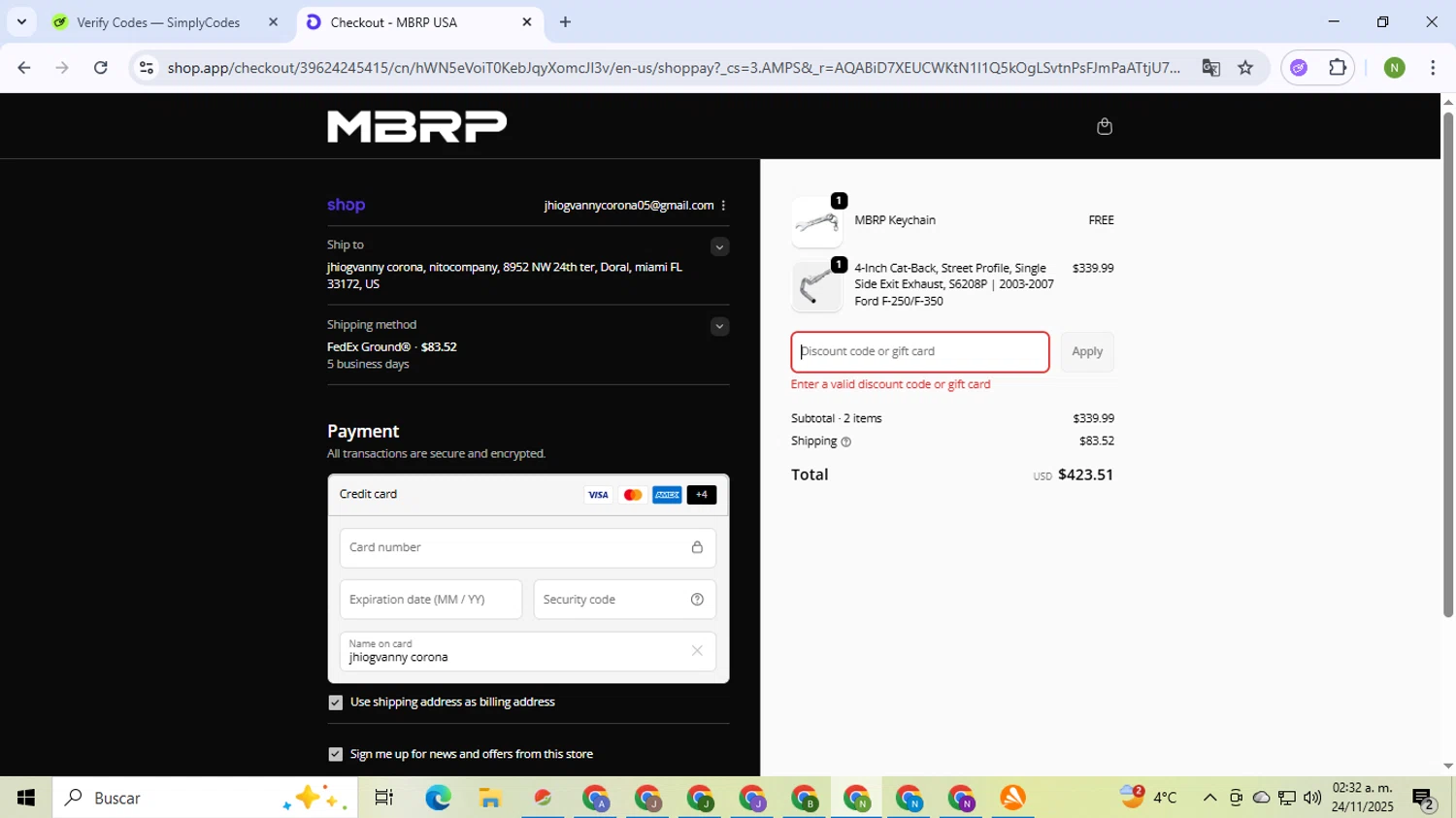Screen dimensions: 1456x818
Task: Open Task View on the taskbar
Action: tap(384, 798)
